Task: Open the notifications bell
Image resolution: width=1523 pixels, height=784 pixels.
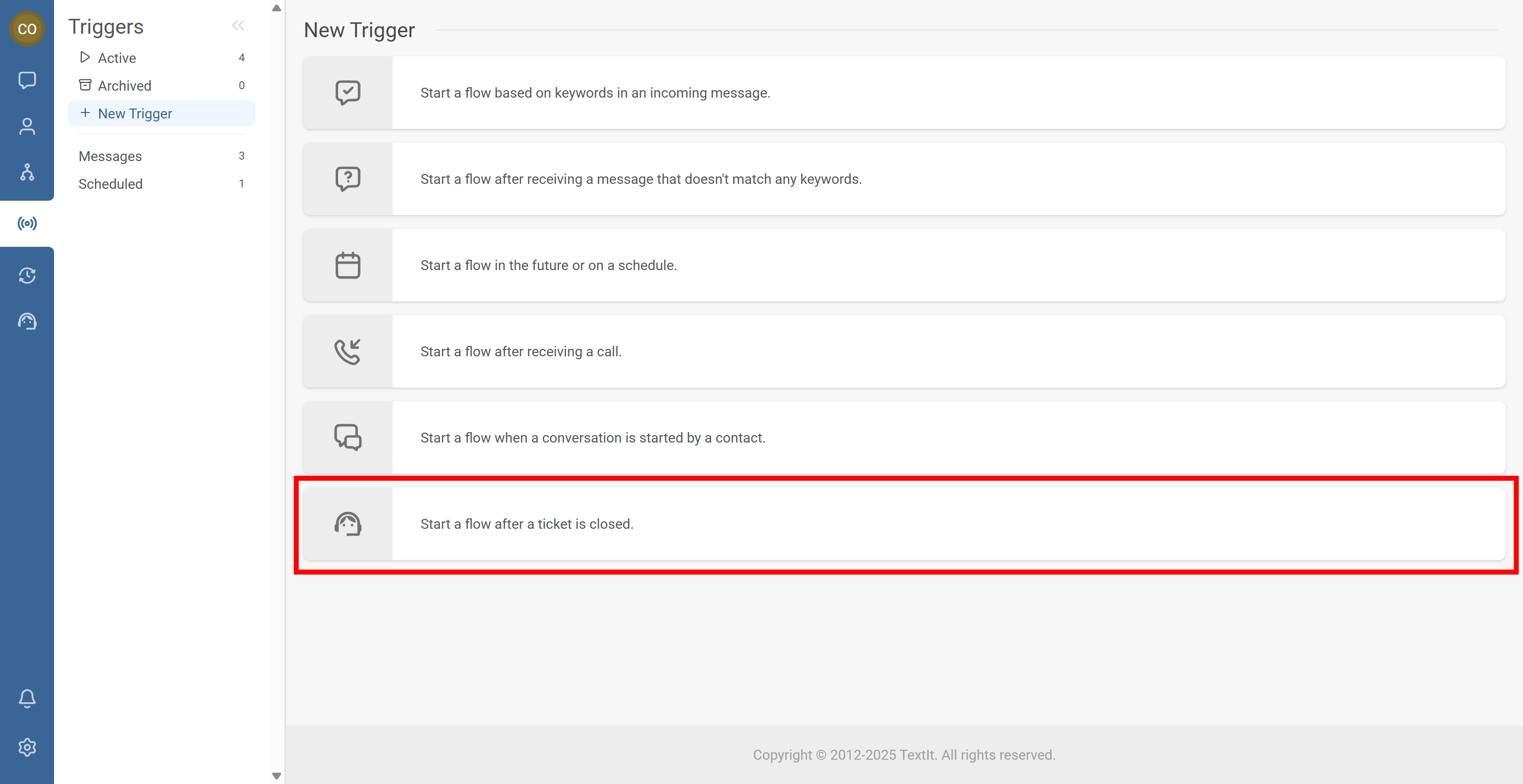Action: (27, 698)
